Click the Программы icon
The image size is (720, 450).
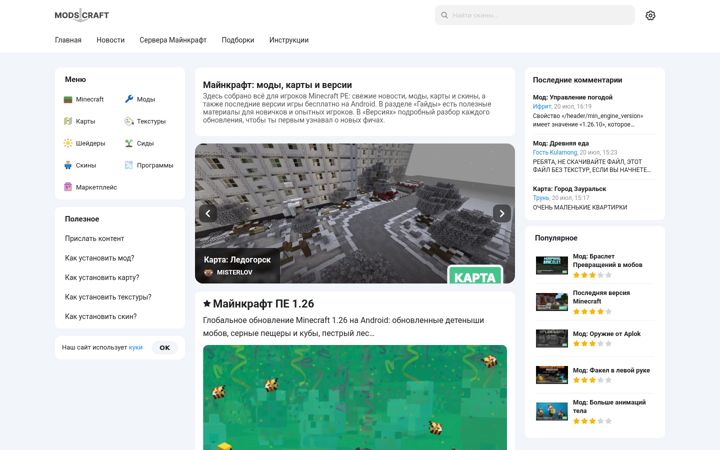129,165
